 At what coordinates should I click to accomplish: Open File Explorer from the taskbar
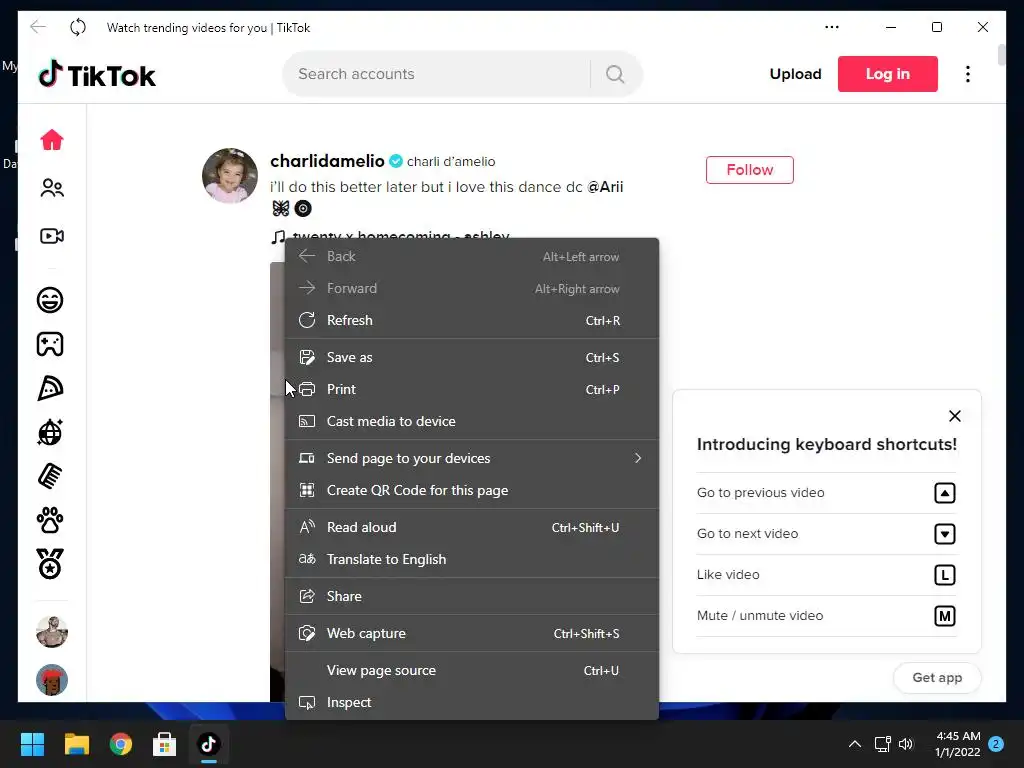coord(76,744)
